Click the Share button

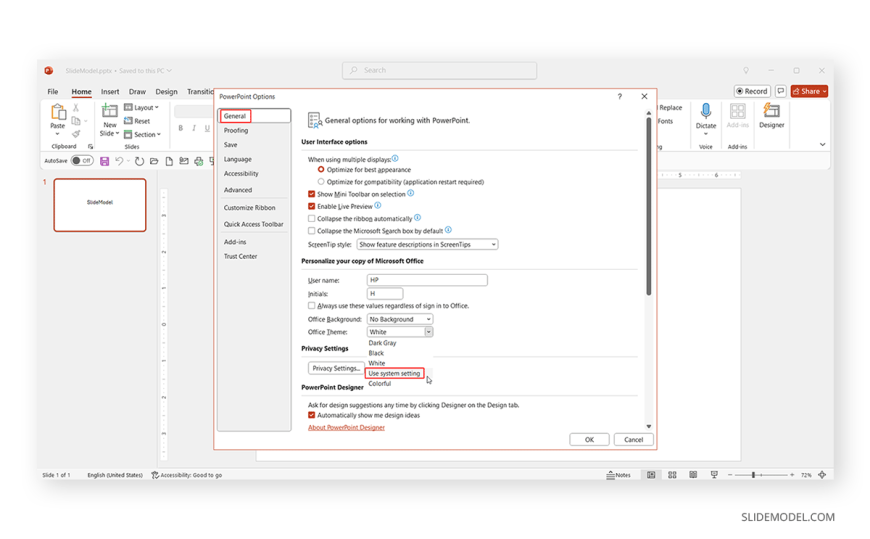pos(810,91)
